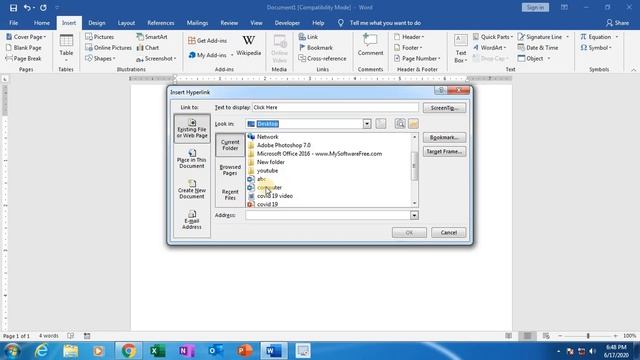
Task: Show the Current Folder list
Action: pyautogui.click(x=230, y=145)
